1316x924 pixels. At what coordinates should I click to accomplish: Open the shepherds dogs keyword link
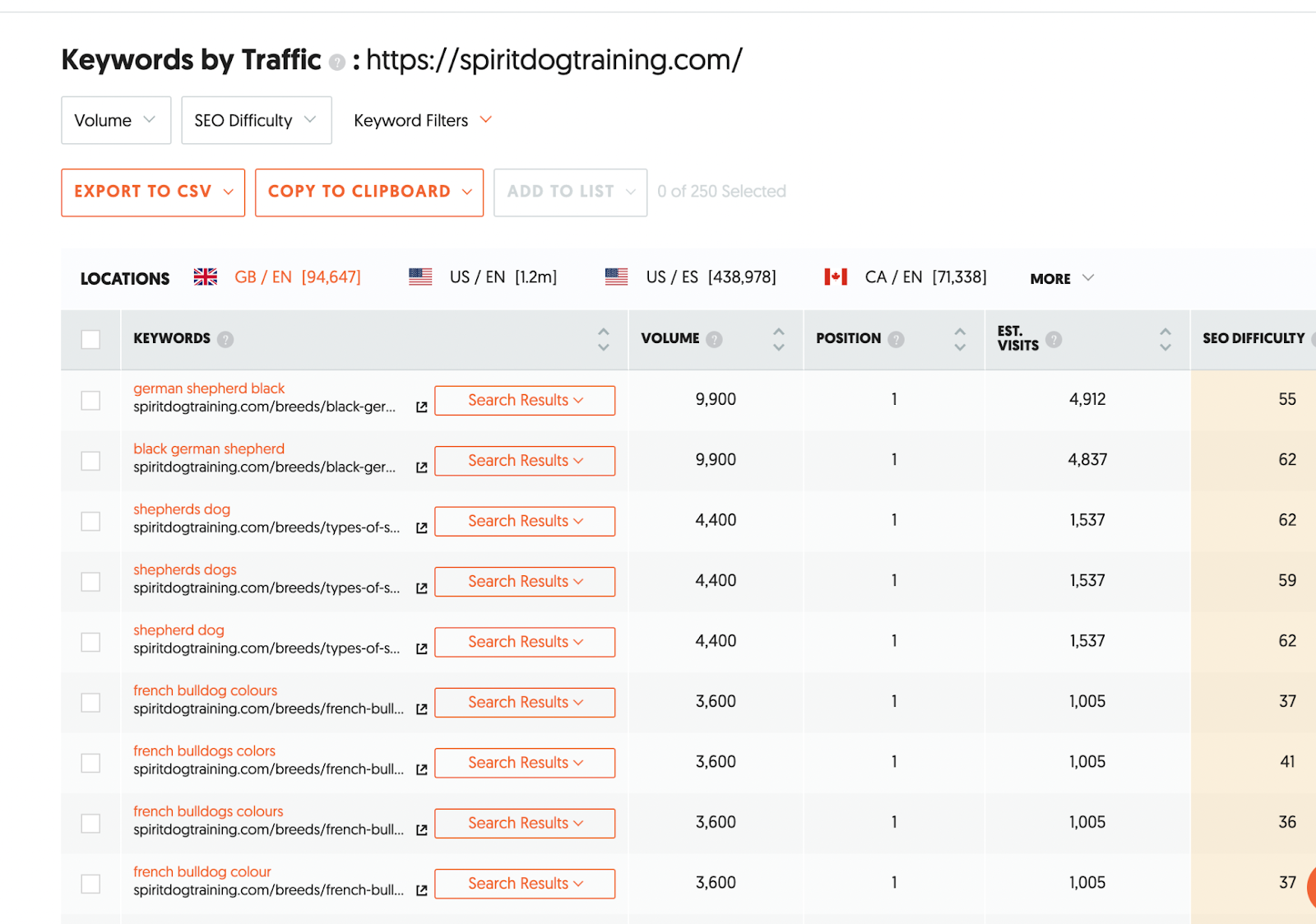coord(185,569)
